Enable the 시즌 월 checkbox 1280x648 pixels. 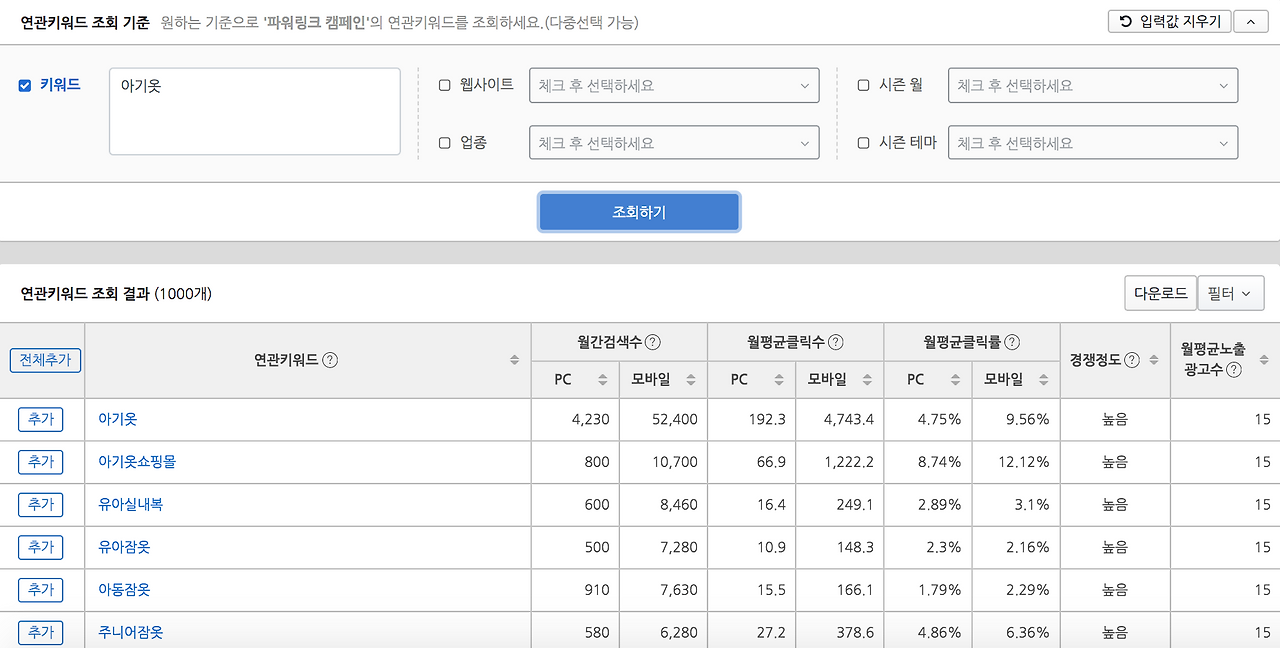864,85
